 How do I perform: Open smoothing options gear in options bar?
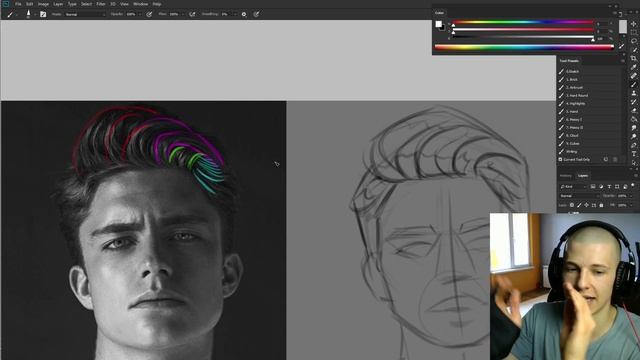click(x=244, y=14)
